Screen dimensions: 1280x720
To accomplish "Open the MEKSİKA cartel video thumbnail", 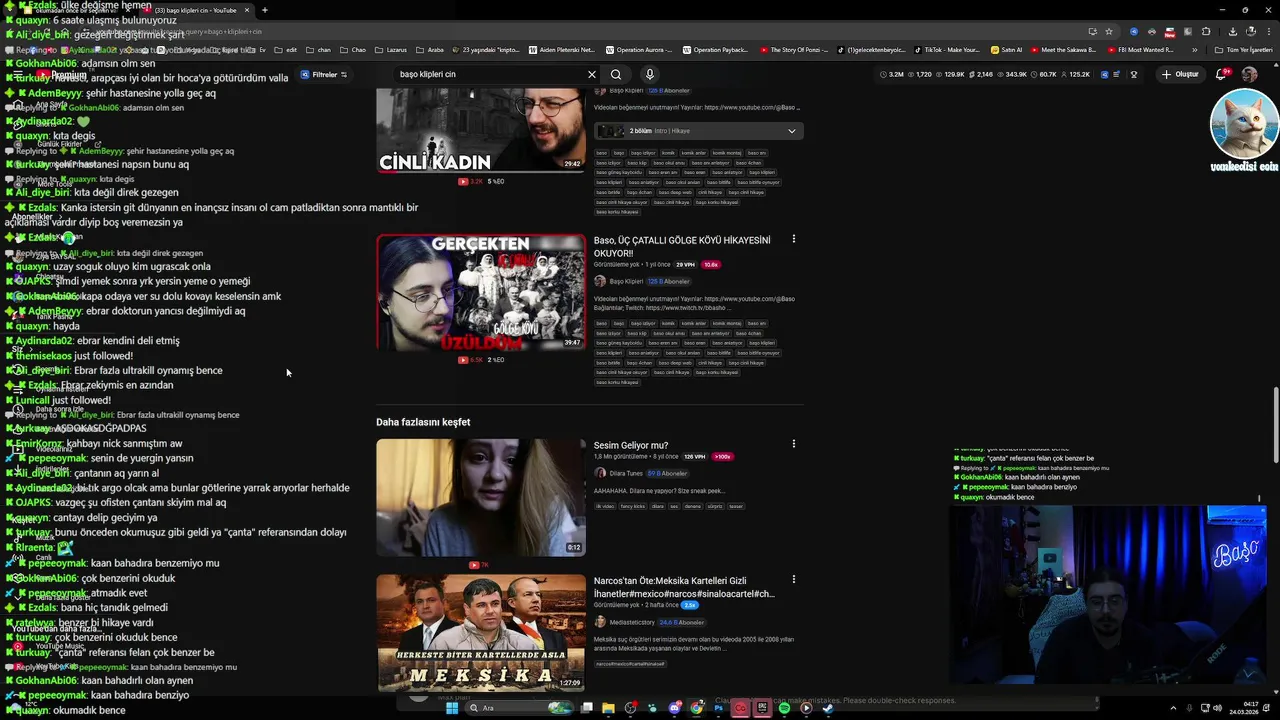I will 481,632.
